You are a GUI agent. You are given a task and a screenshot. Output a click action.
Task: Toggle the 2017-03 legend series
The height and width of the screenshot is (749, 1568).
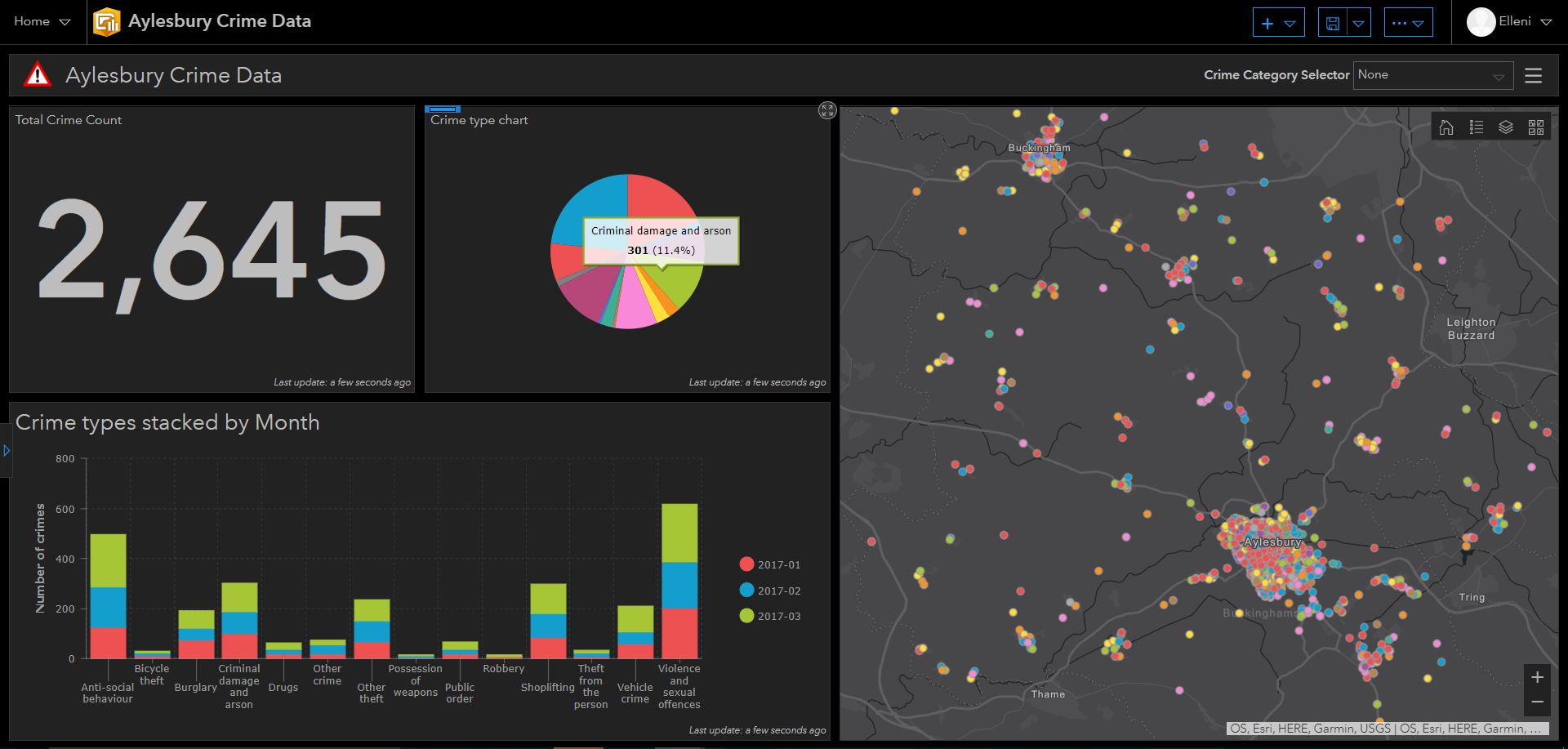point(769,616)
